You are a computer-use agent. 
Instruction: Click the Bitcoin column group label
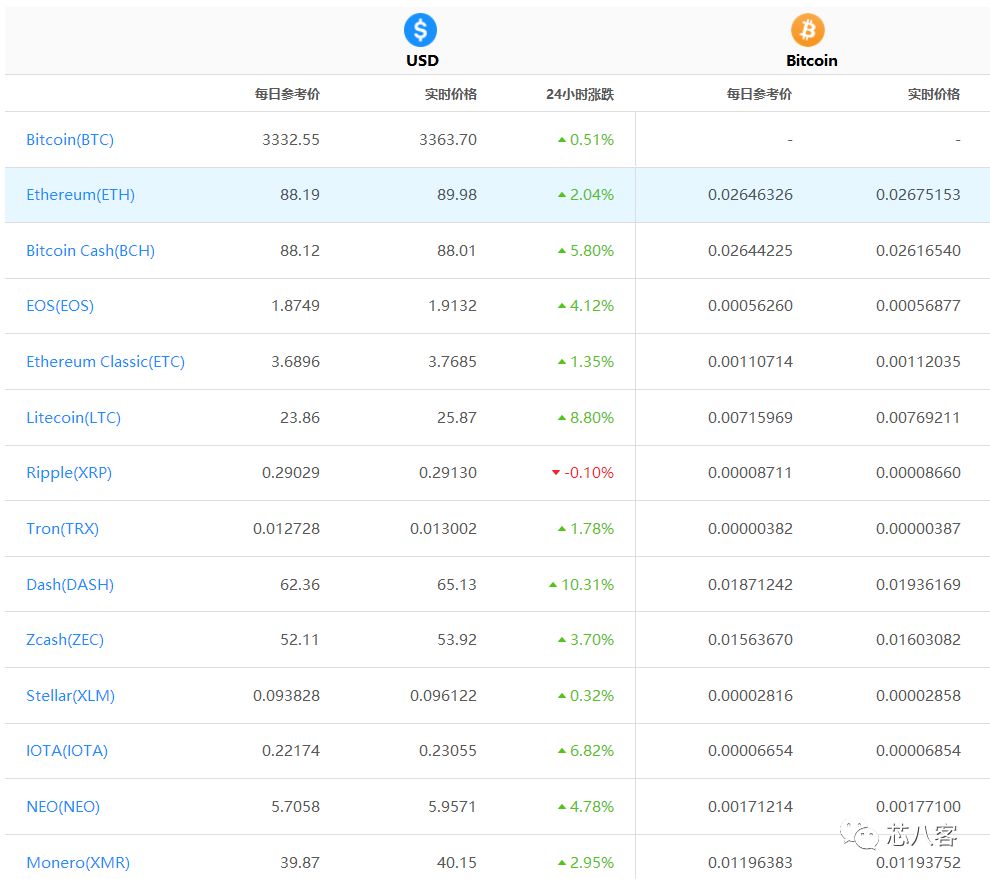(x=811, y=61)
